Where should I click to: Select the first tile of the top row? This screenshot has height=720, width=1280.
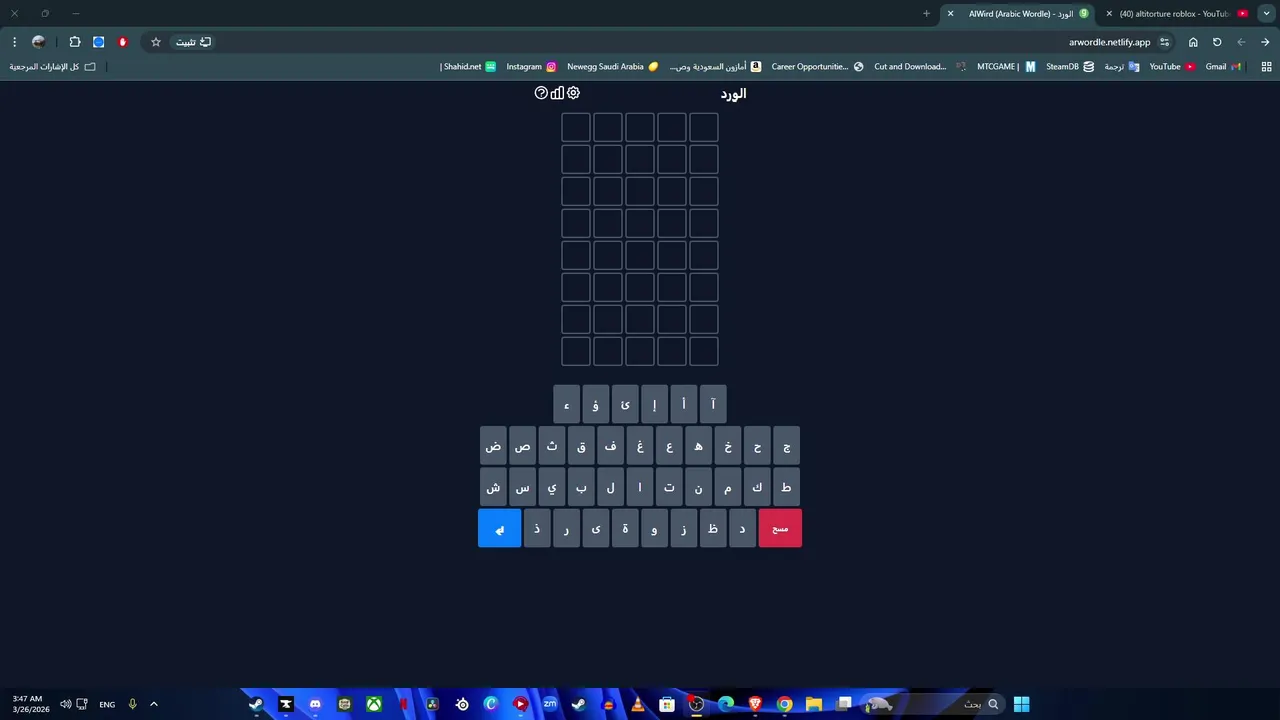[x=704, y=127]
